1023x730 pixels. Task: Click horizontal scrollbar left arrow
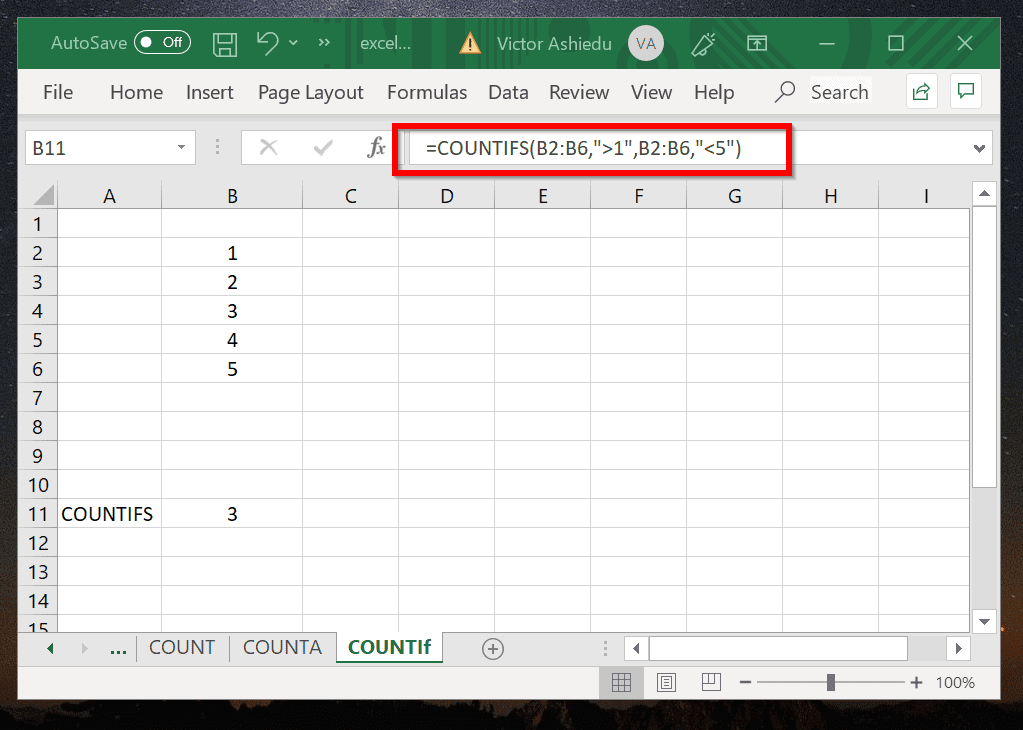(636, 648)
